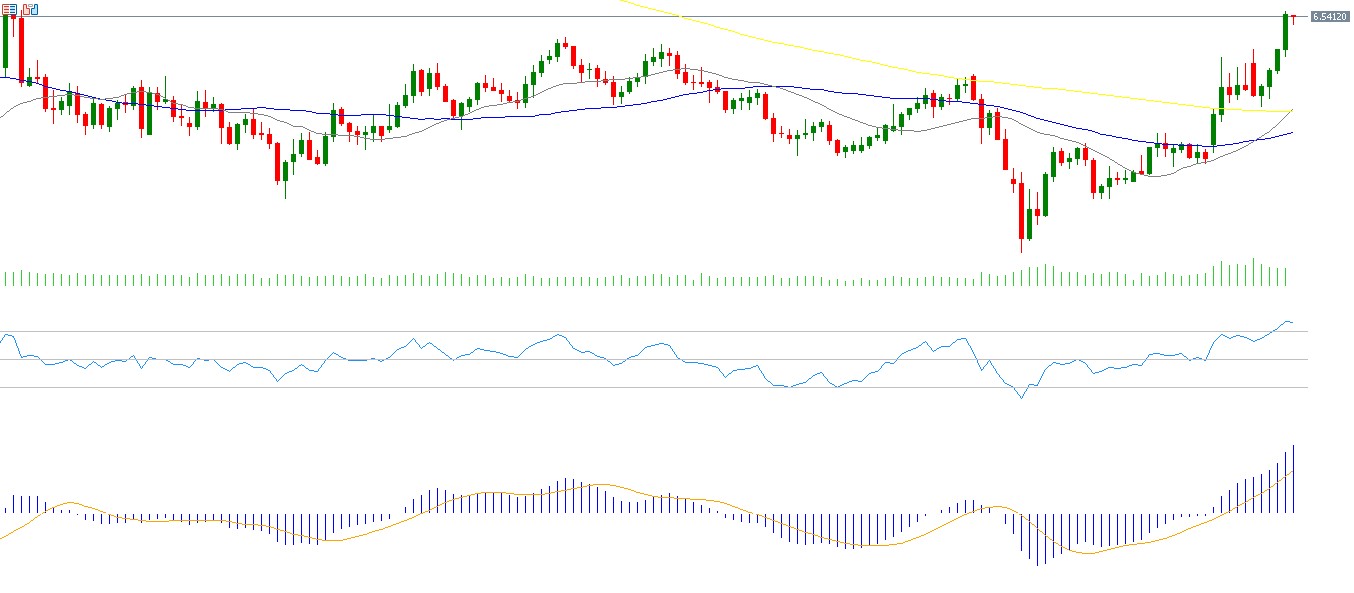Screen dimensions: 1354x593
Task: Click the tallest green volume bar
Action: tap(1253, 272)
